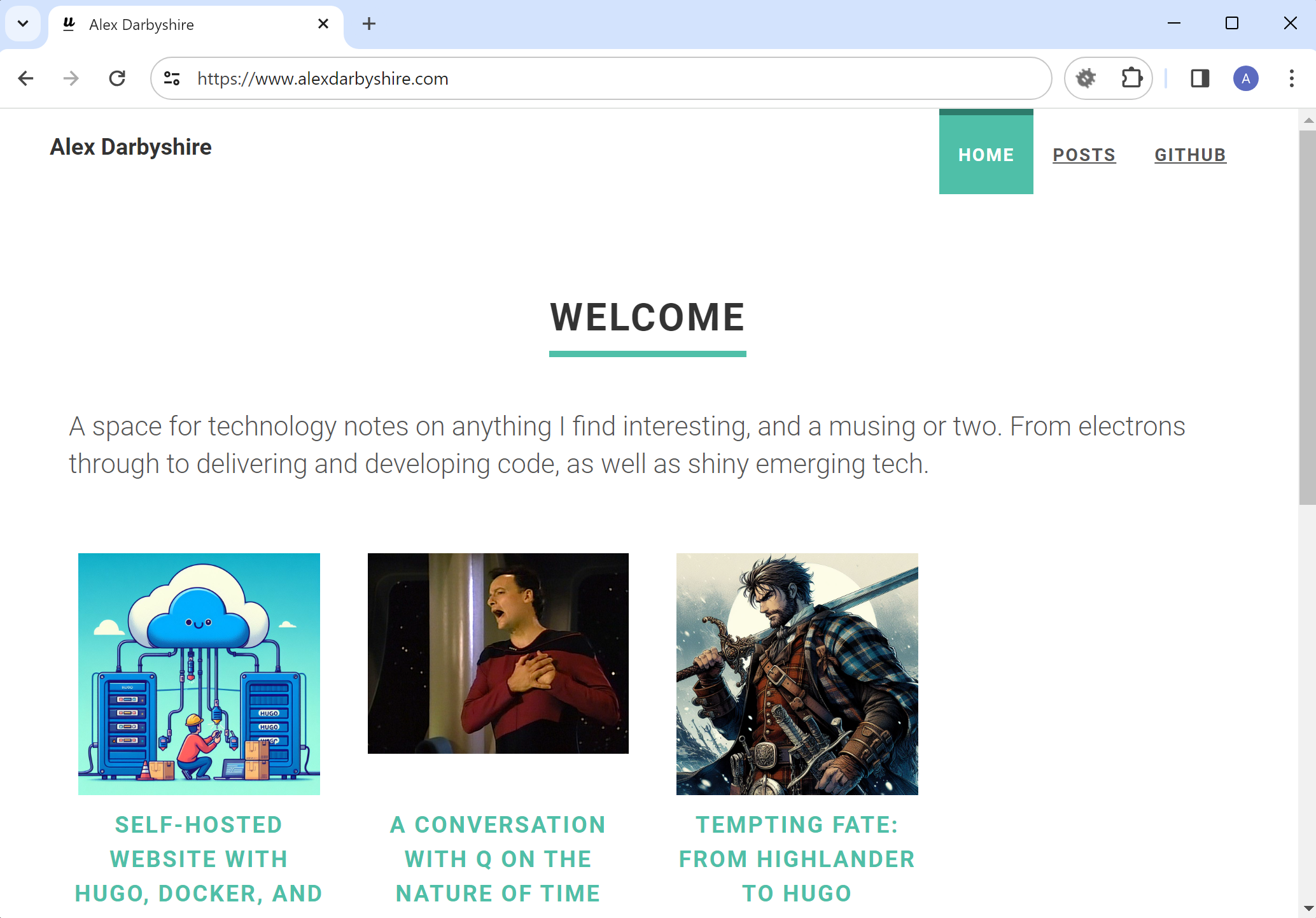The width and height of the screenshot is (1316, 918).
Task: Expand the tab search dropdown
Action: point(23,24)
